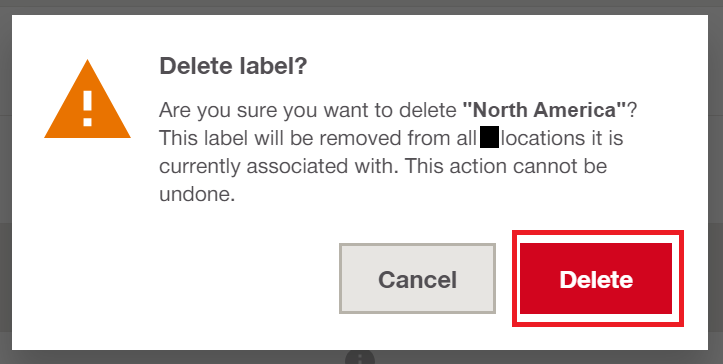The height and width of the screenshot is (364, 723).
Task: Click the white exclamation mark in the triangle
Action: click(87, 108)
